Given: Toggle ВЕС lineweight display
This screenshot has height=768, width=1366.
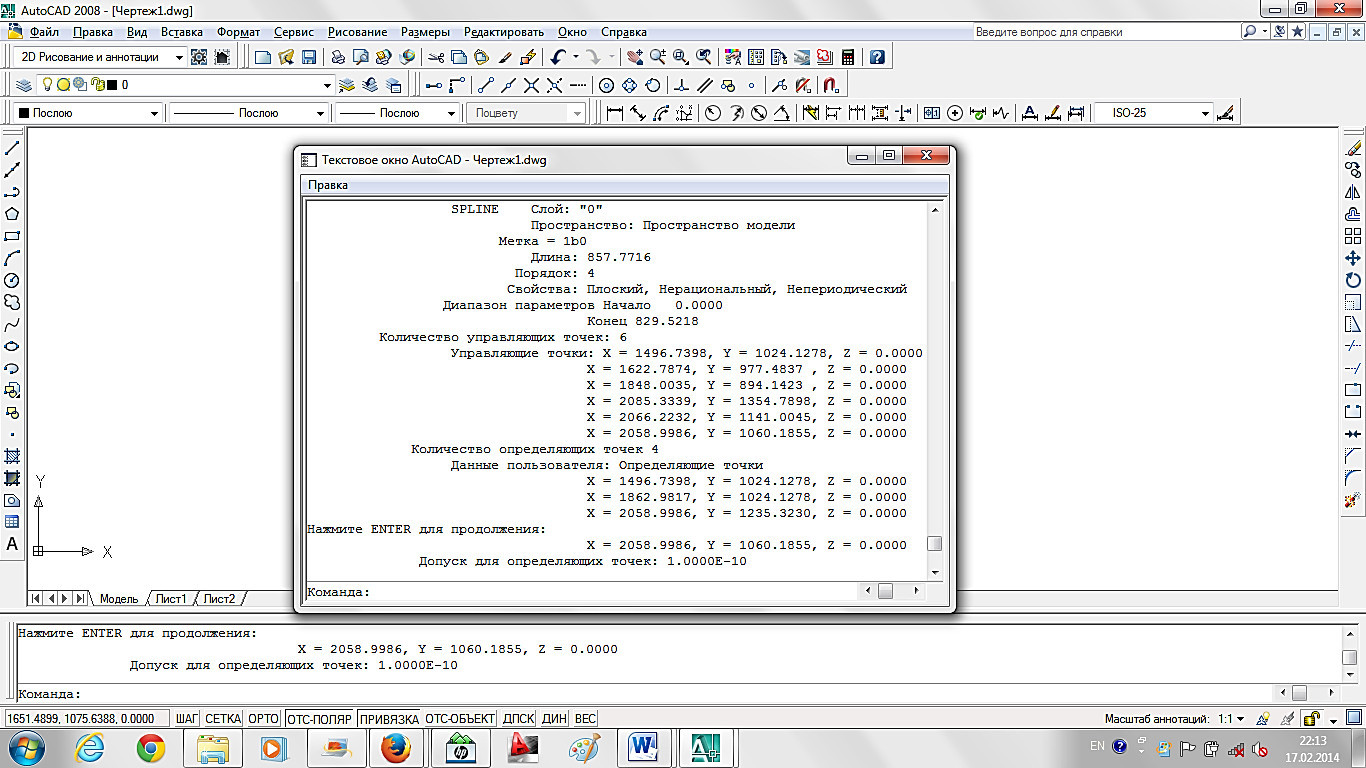Looking at the screenshot, I should pos(585,718).
